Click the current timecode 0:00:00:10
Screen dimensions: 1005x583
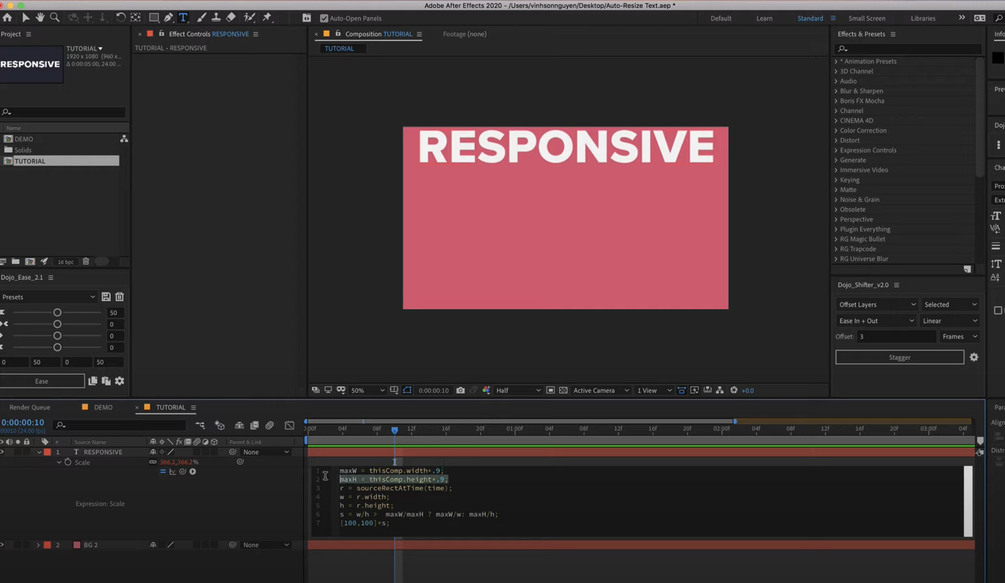tap(22, 422)
